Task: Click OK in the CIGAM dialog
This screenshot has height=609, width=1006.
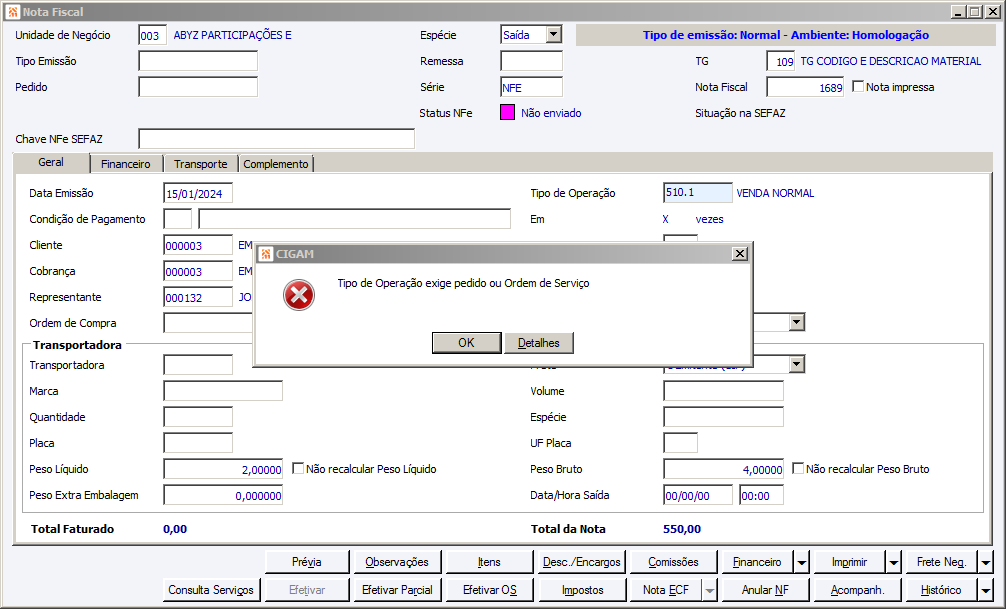Action: point(466,343)
